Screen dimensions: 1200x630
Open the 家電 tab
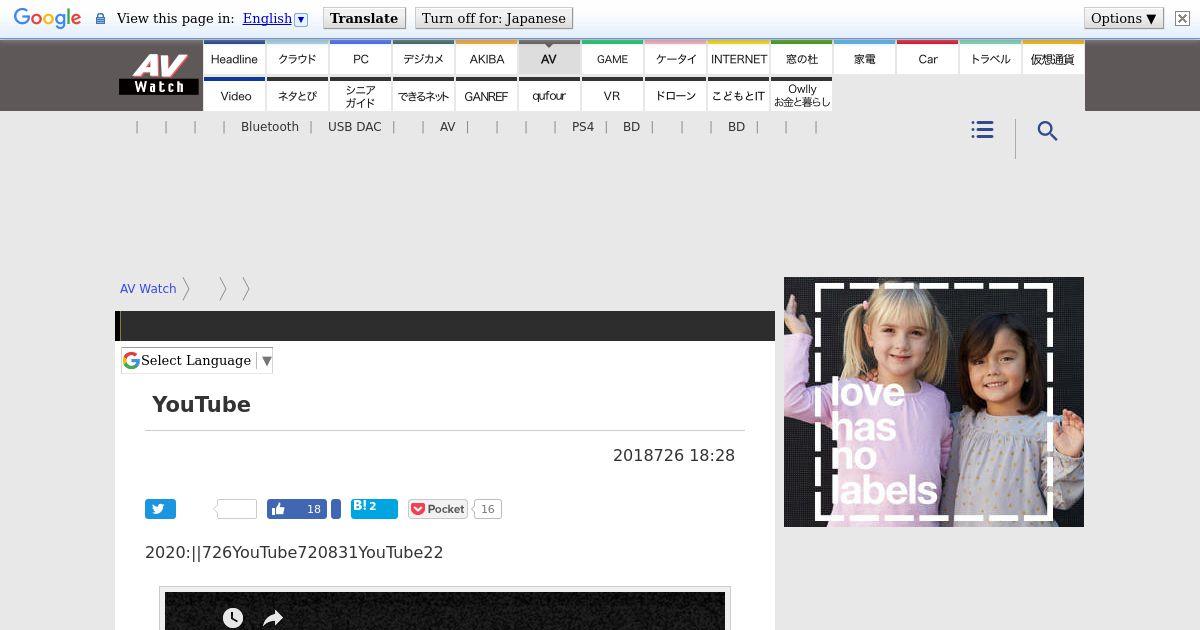pyautogui.click(x=864, y=58)
